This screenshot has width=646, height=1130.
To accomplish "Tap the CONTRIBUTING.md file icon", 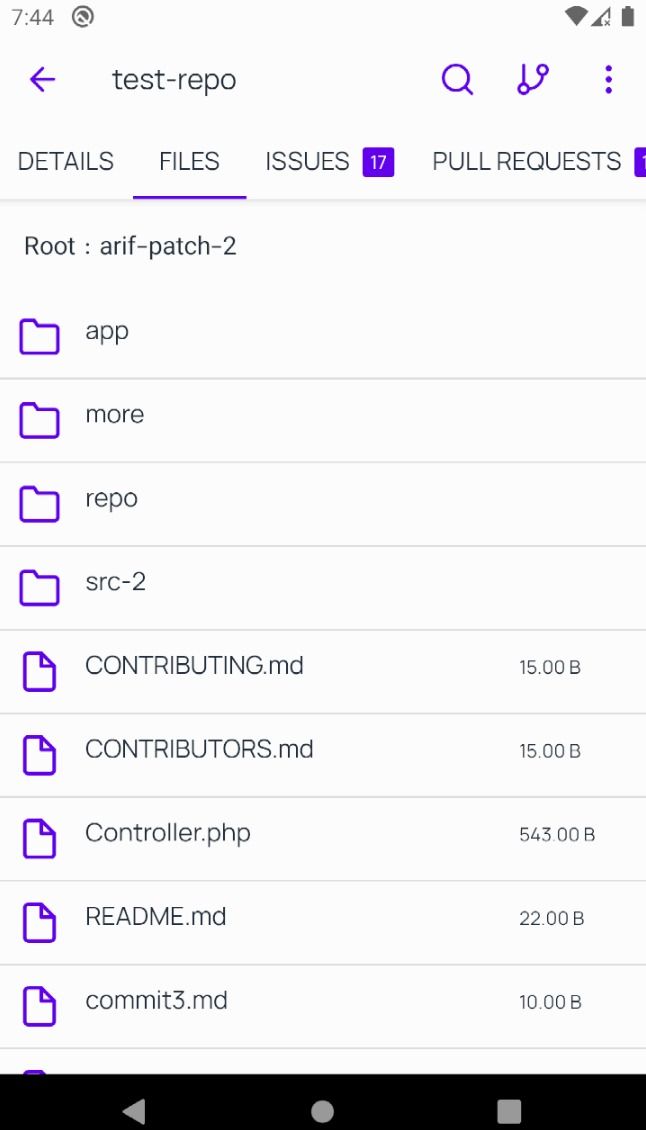I will point(38,671).
